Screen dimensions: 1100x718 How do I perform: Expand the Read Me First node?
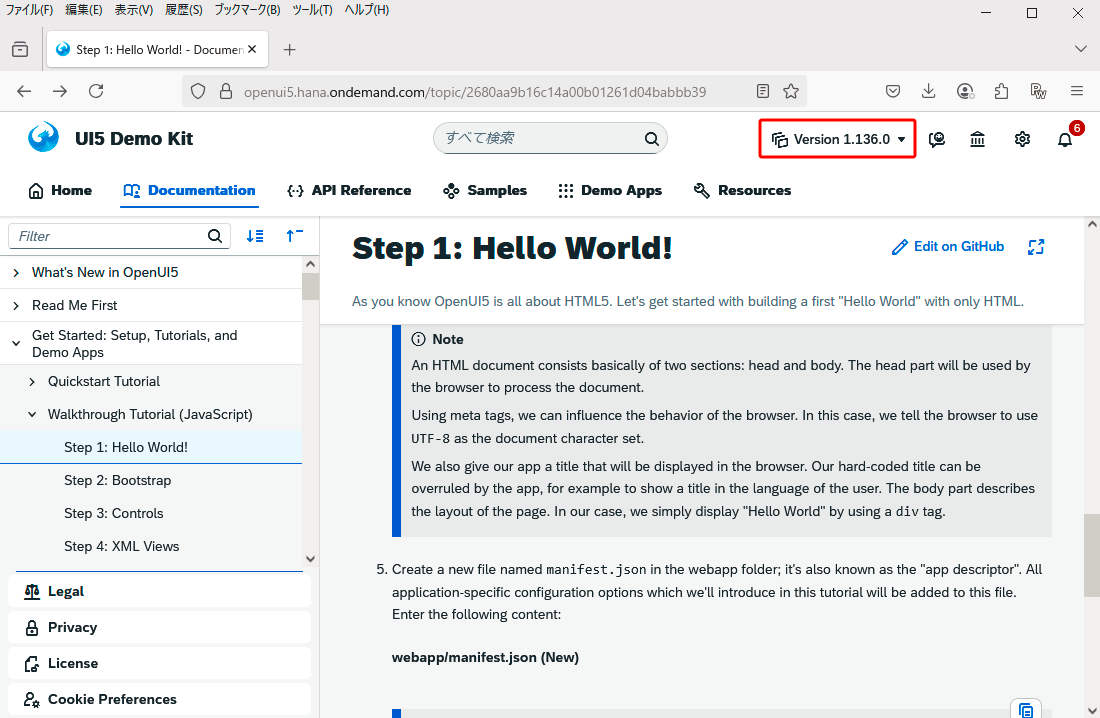click(x=16, y=305)
